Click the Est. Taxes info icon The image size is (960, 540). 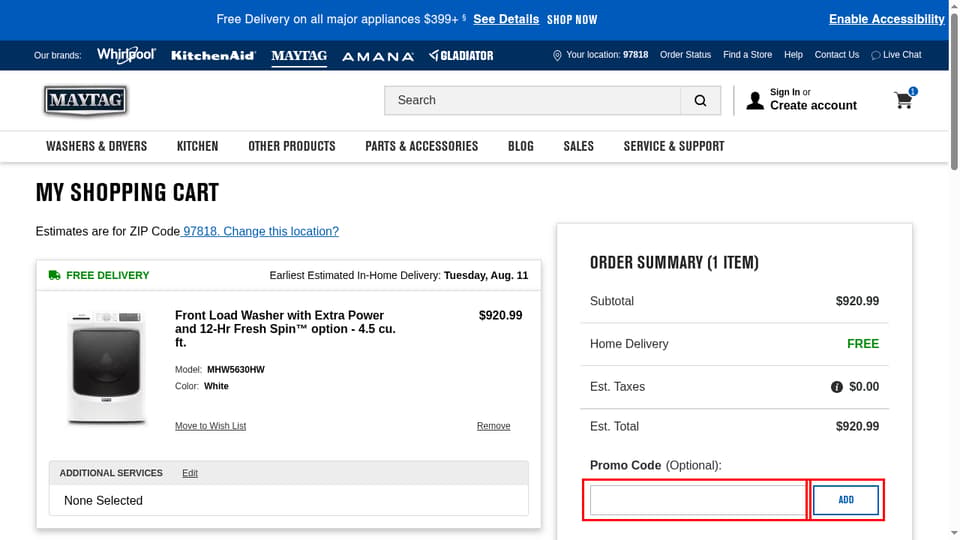click(836, 387)
